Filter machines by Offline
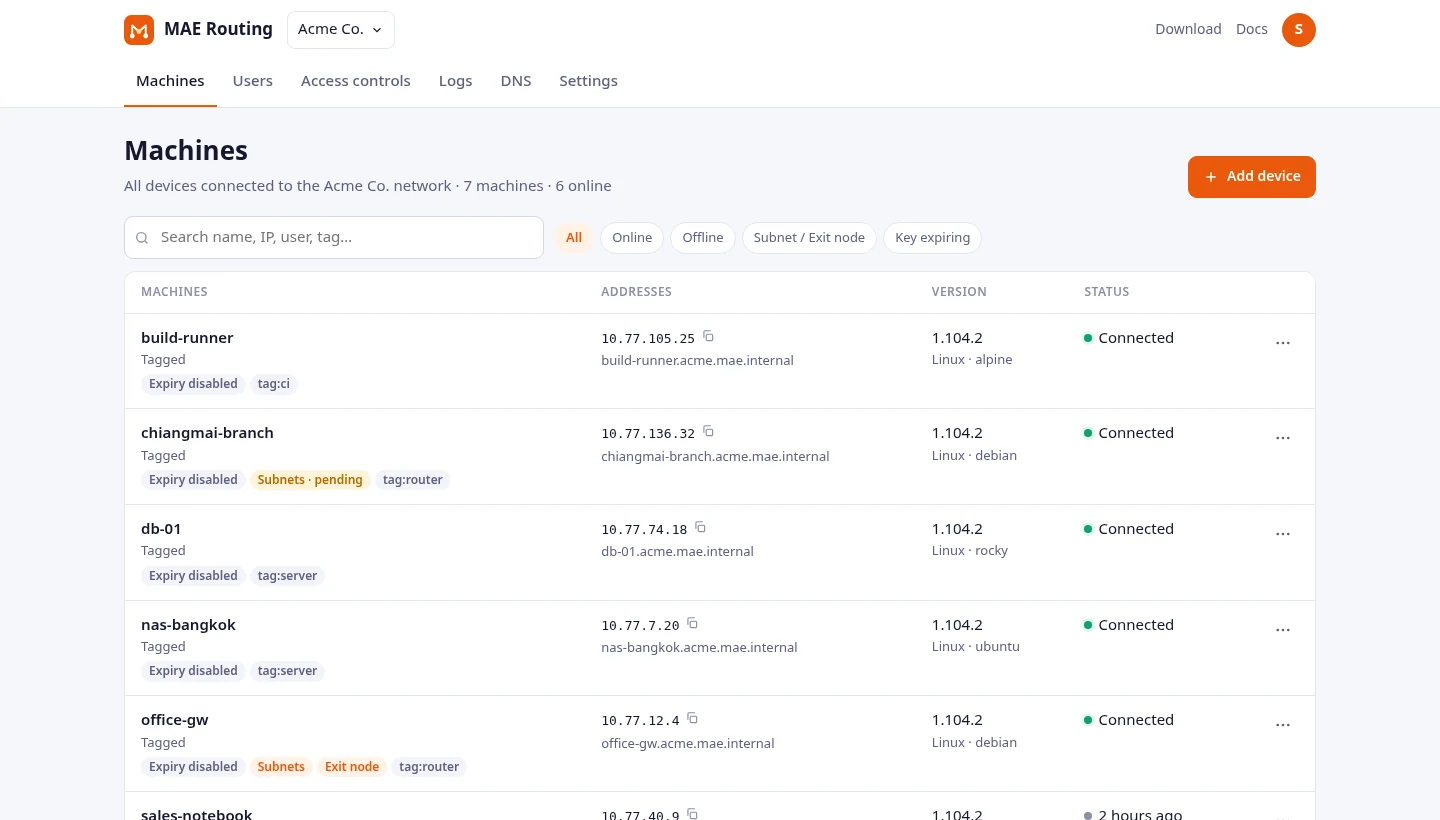Screen dimensions: 1440x820 coord(703,238)
